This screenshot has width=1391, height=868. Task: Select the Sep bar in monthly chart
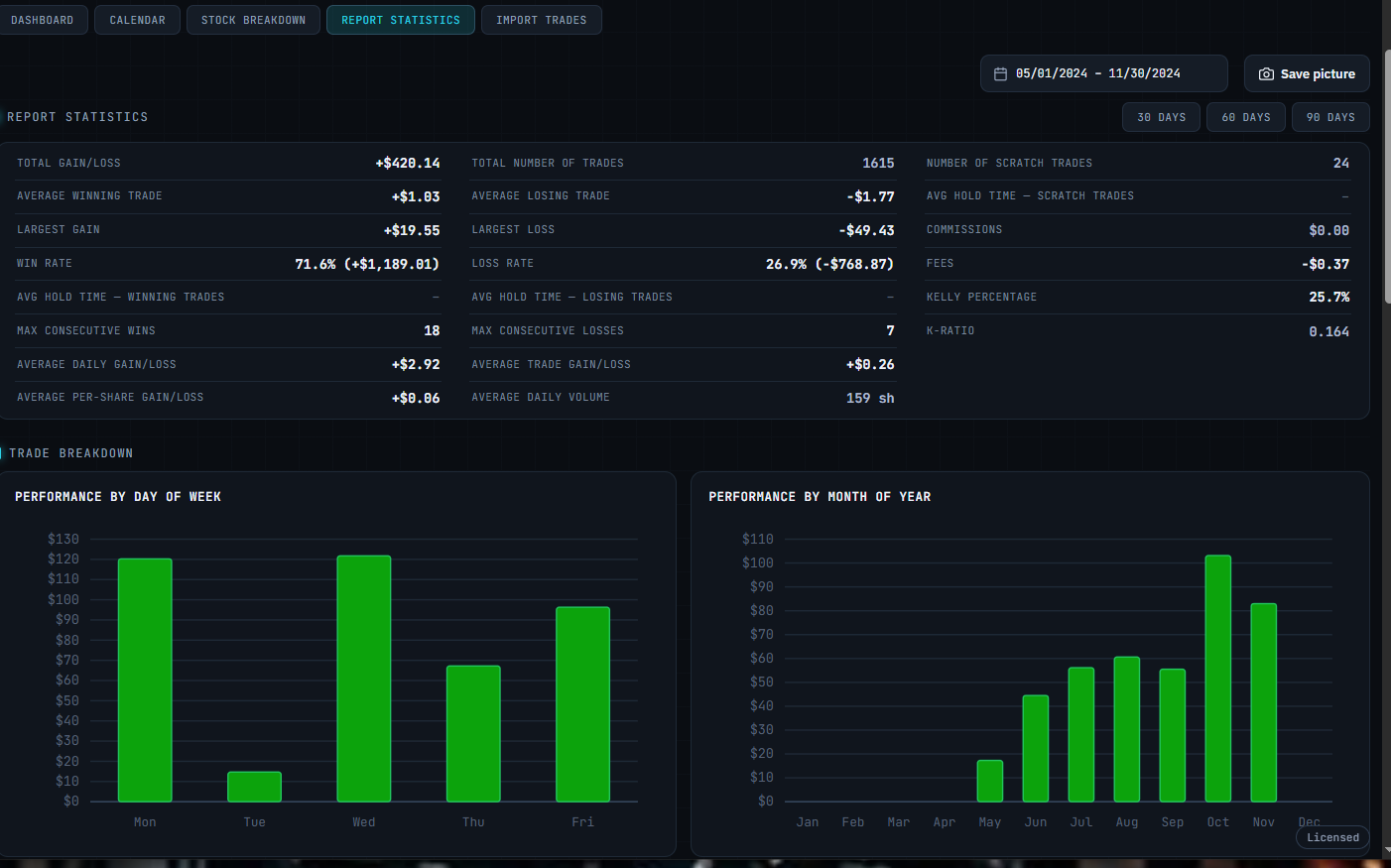[x=1173, y=735]
